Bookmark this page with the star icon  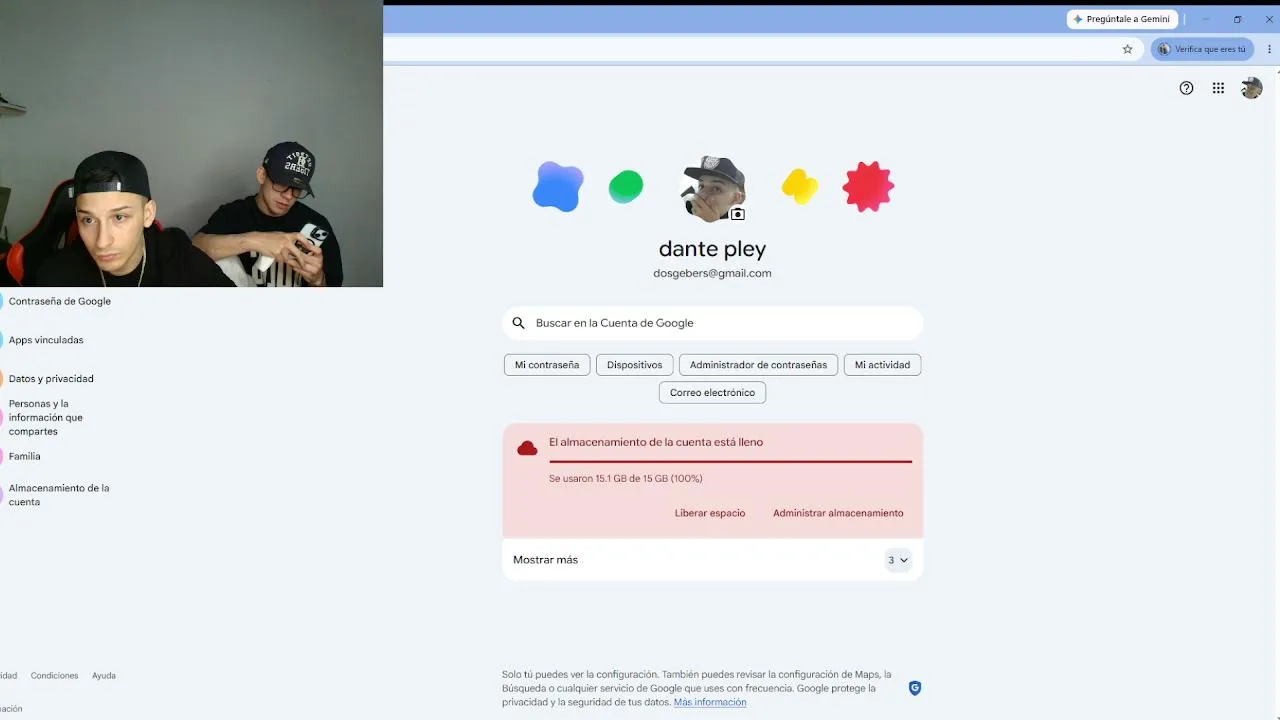(1127, 49)
